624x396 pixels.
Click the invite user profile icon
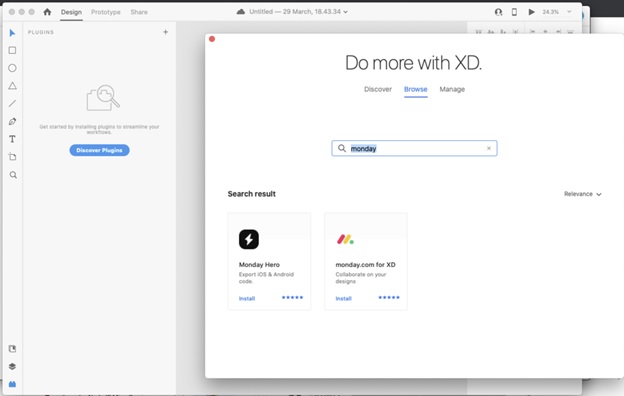(498, 12)
